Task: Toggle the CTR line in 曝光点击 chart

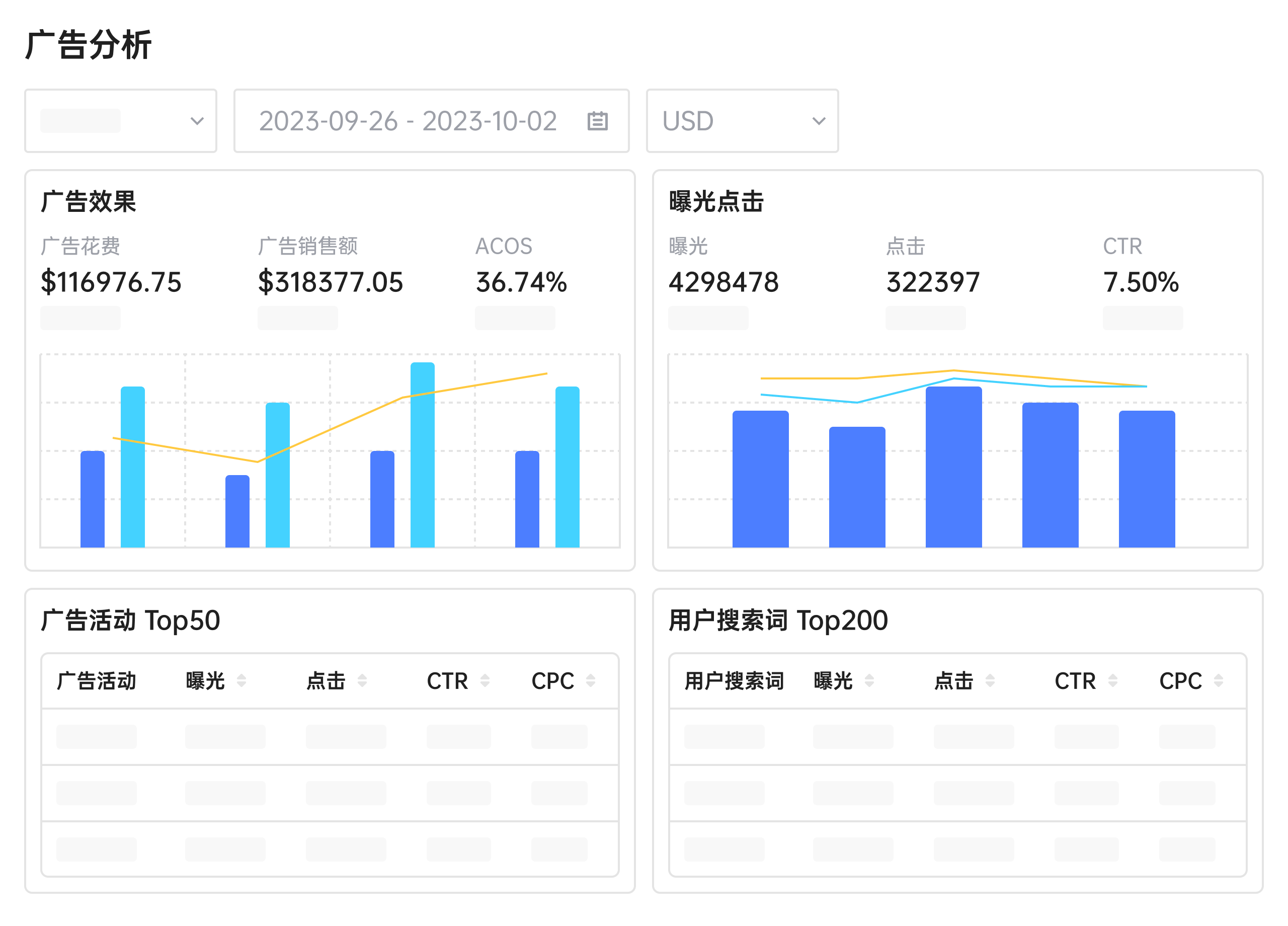Action: 954,379
